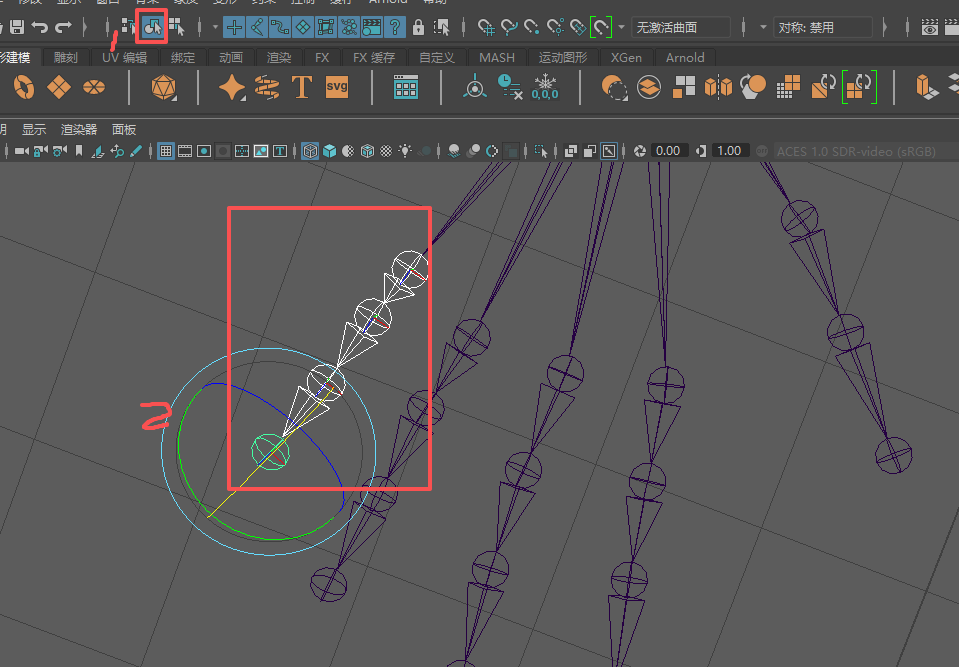Screen dimensions: 959x667
Task: Click the 无激活曲面 field
Action: pos(681,28)
